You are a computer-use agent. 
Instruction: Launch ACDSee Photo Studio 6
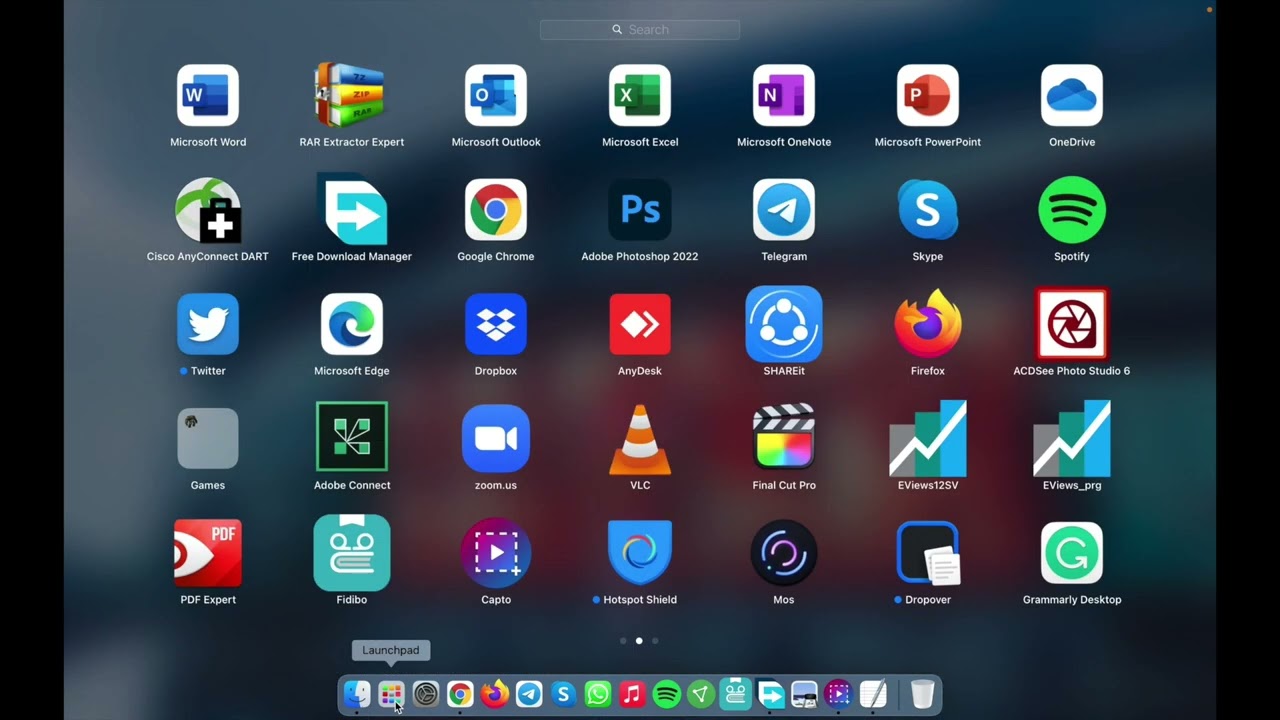[1072, 324]
